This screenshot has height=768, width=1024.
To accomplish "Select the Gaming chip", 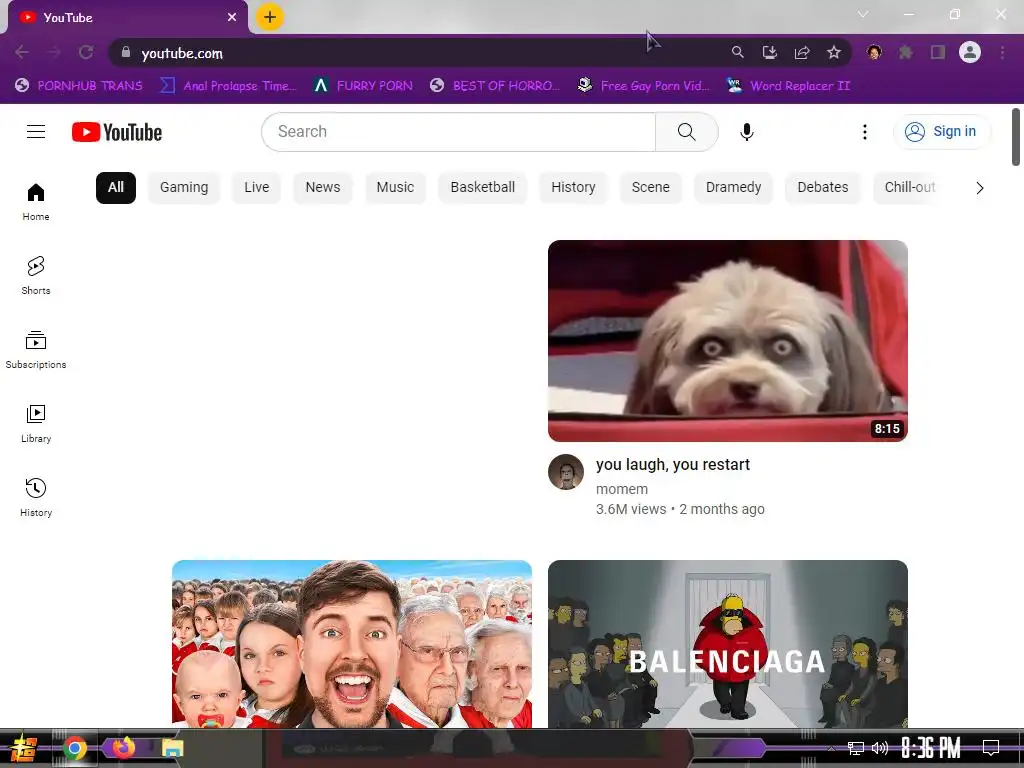I will coord(184,188).
